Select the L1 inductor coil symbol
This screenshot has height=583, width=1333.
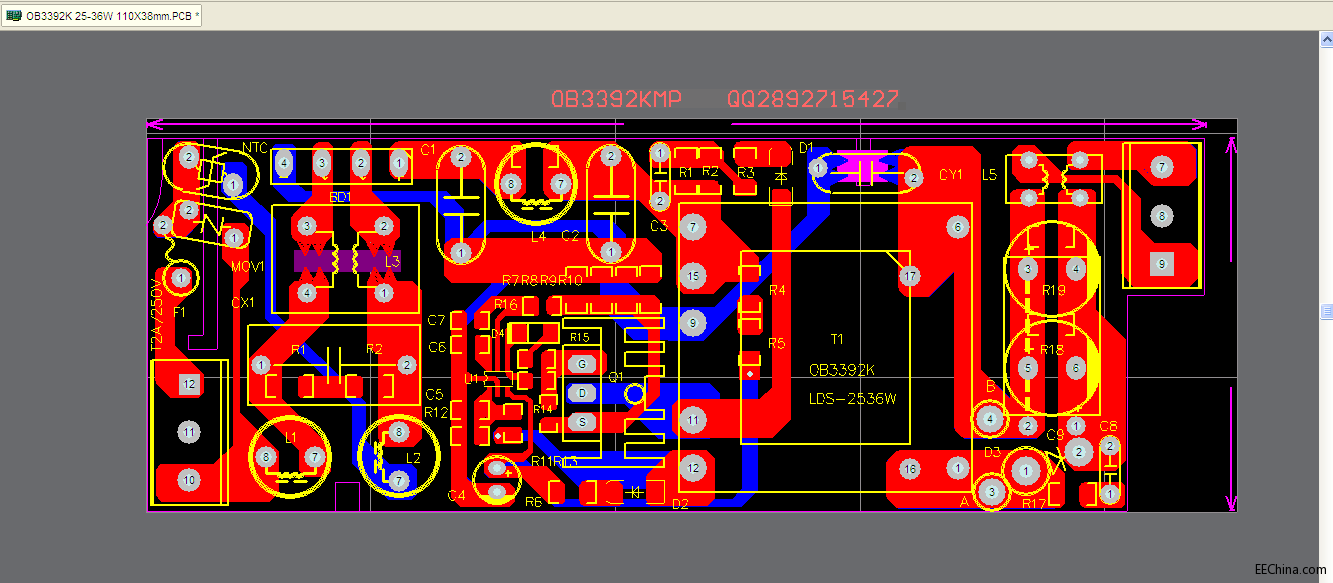click(x=290, y=475)
